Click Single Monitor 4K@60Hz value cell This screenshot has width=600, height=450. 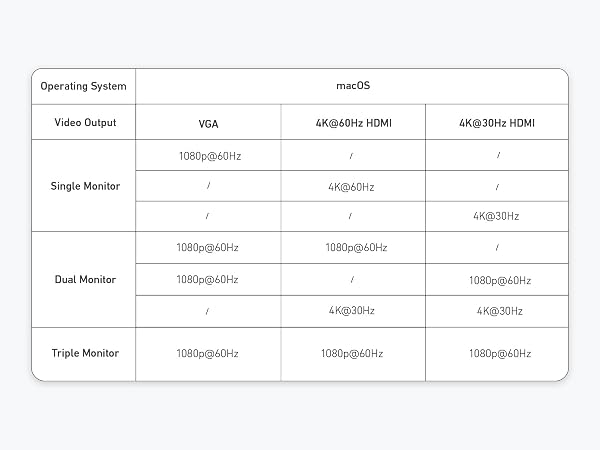tap(353, 186)
